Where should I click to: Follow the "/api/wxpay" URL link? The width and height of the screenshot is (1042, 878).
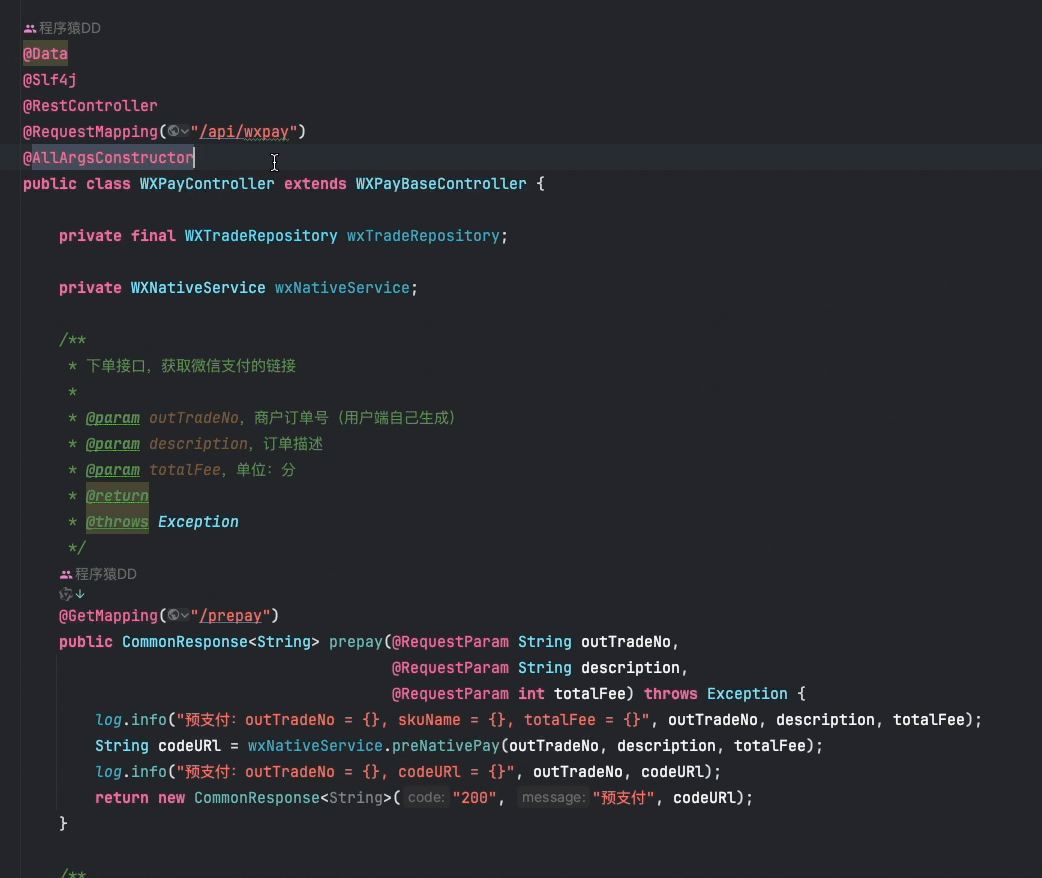tap(244, 132)
